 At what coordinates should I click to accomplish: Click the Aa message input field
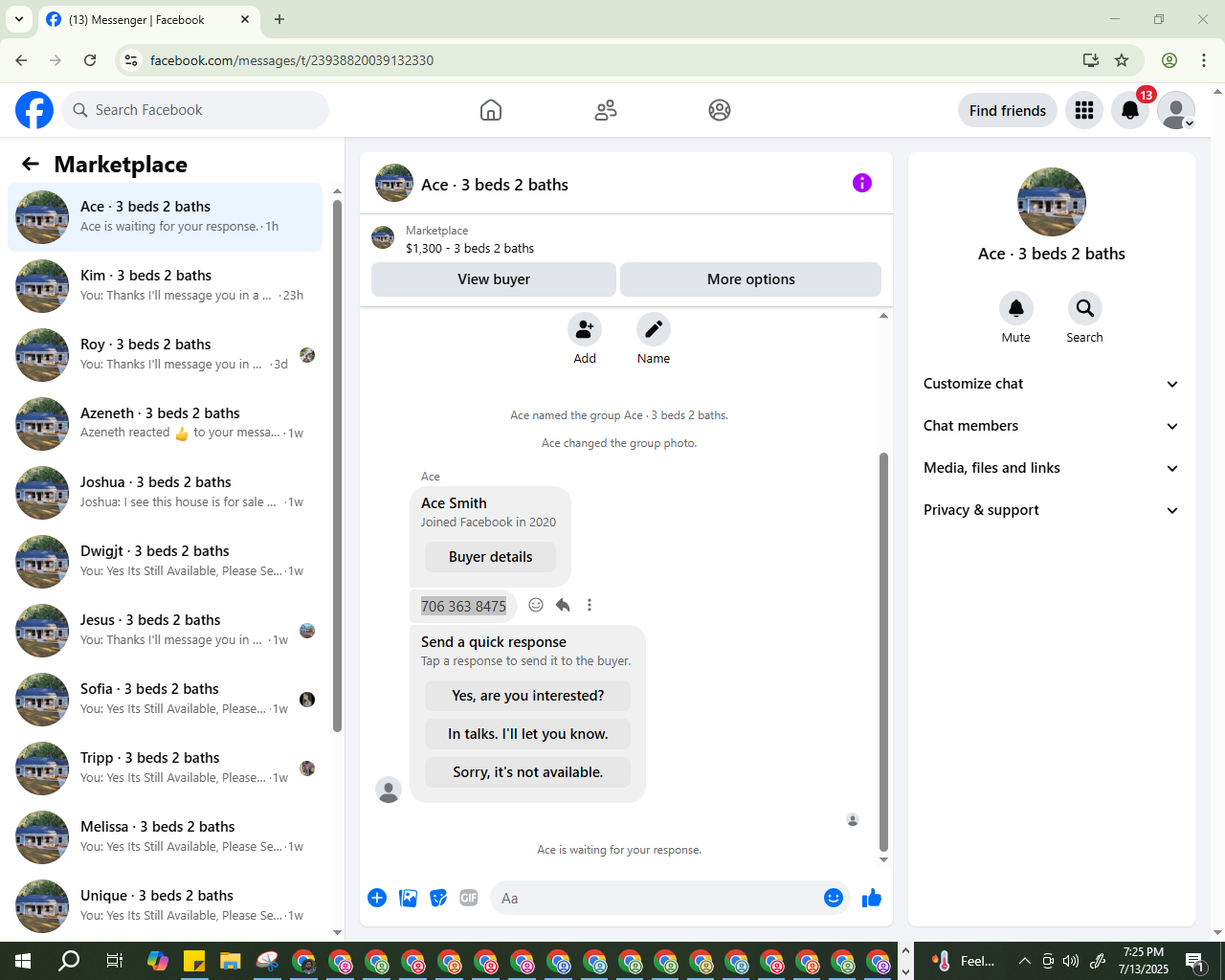click(x=655, y=898)
